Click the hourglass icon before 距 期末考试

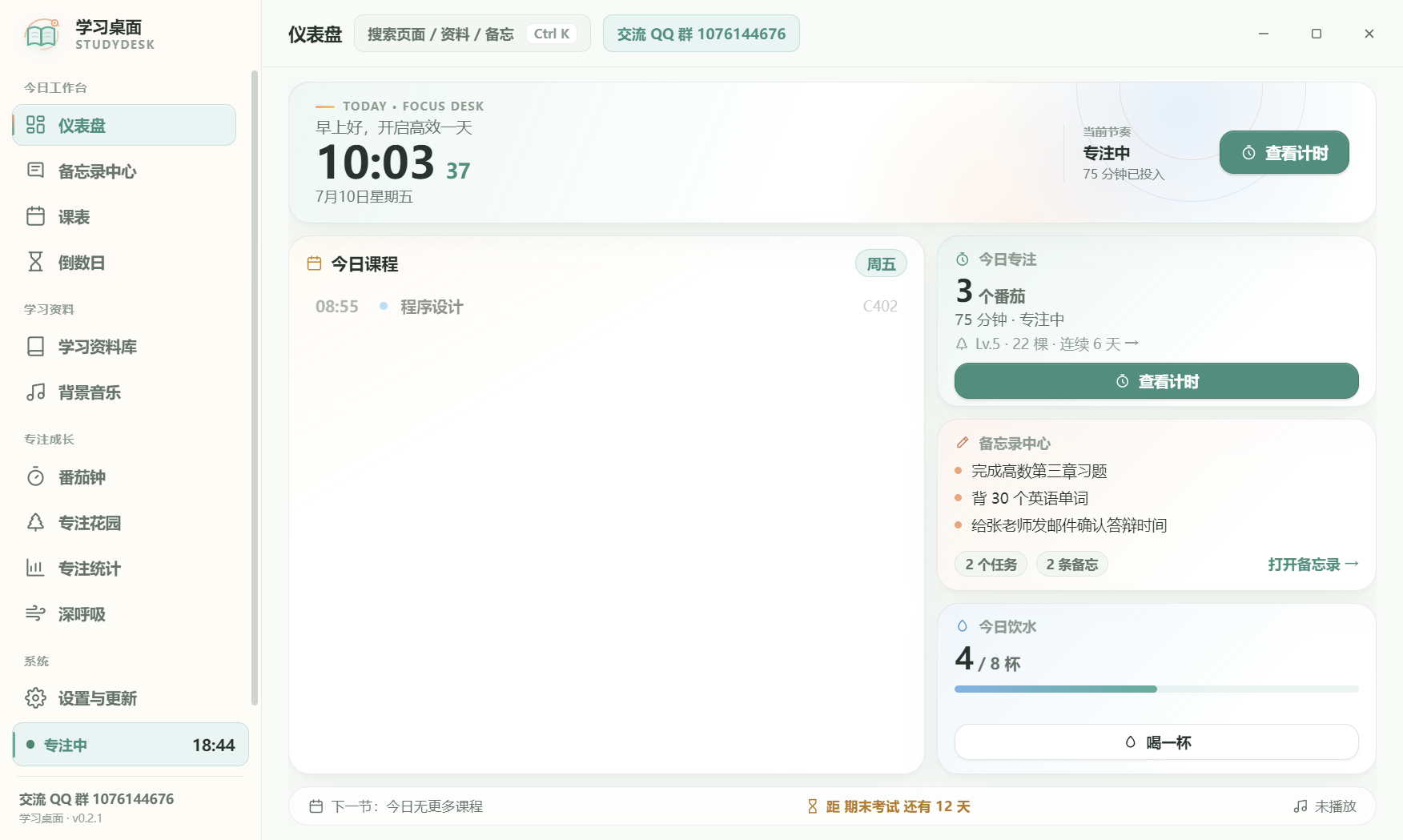(x=813, y=806)
